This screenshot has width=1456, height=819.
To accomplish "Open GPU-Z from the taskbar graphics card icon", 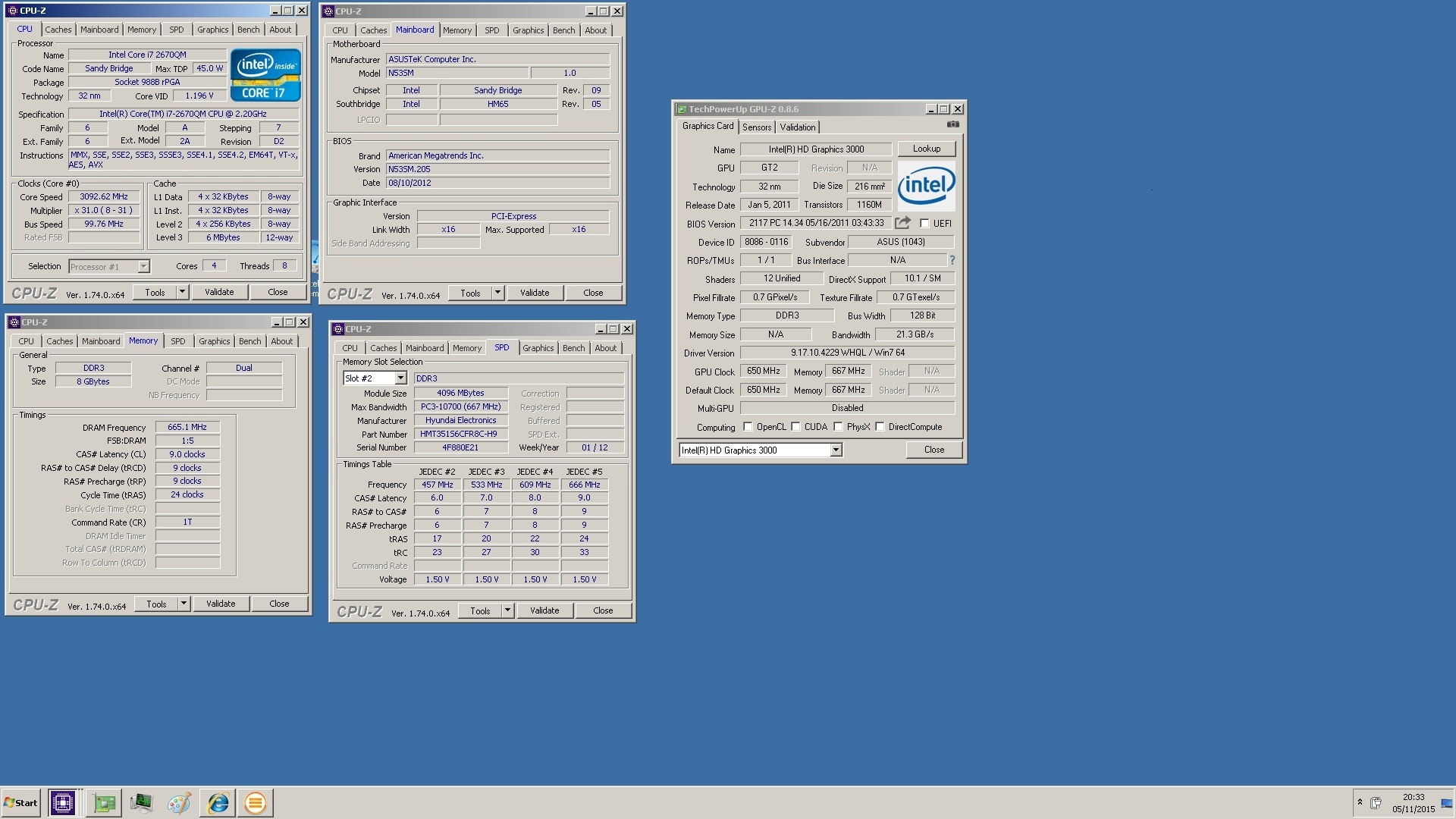I will click(x=104, y=802).
